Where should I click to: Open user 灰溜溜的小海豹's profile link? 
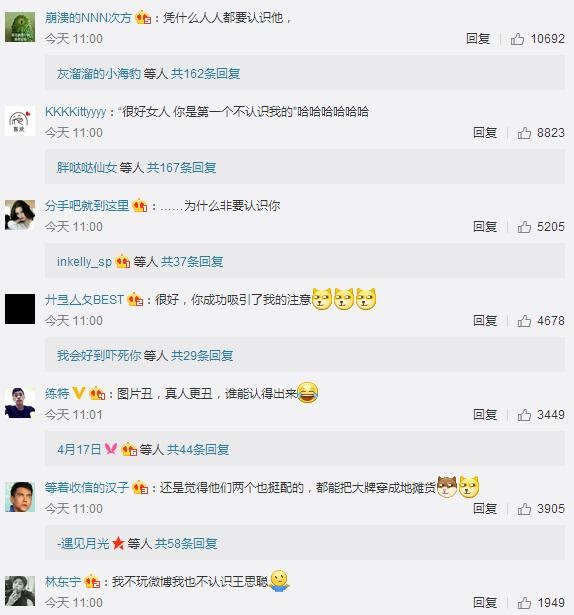coord(98,73)
